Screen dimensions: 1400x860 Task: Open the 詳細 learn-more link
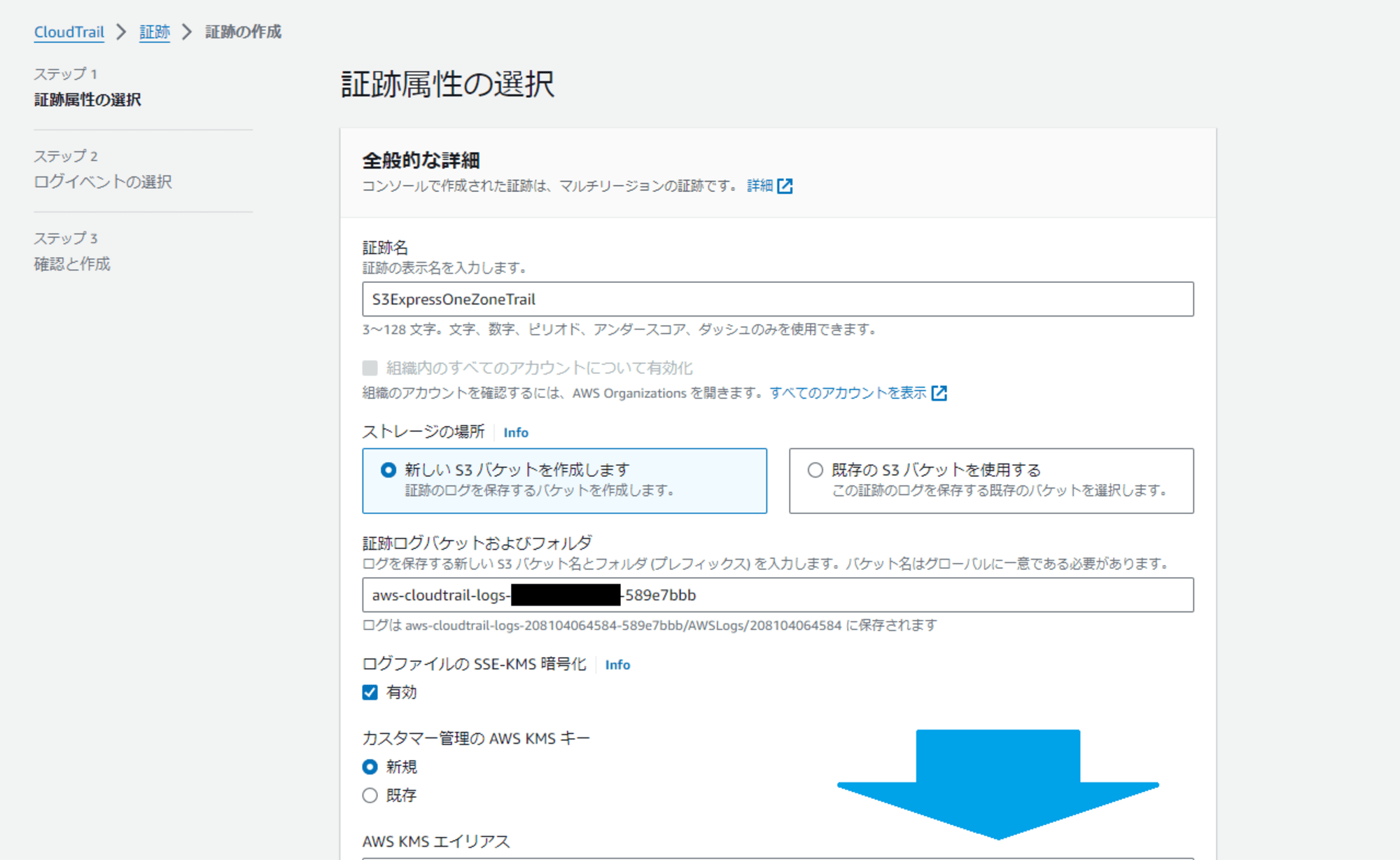(x=759, y=186)
